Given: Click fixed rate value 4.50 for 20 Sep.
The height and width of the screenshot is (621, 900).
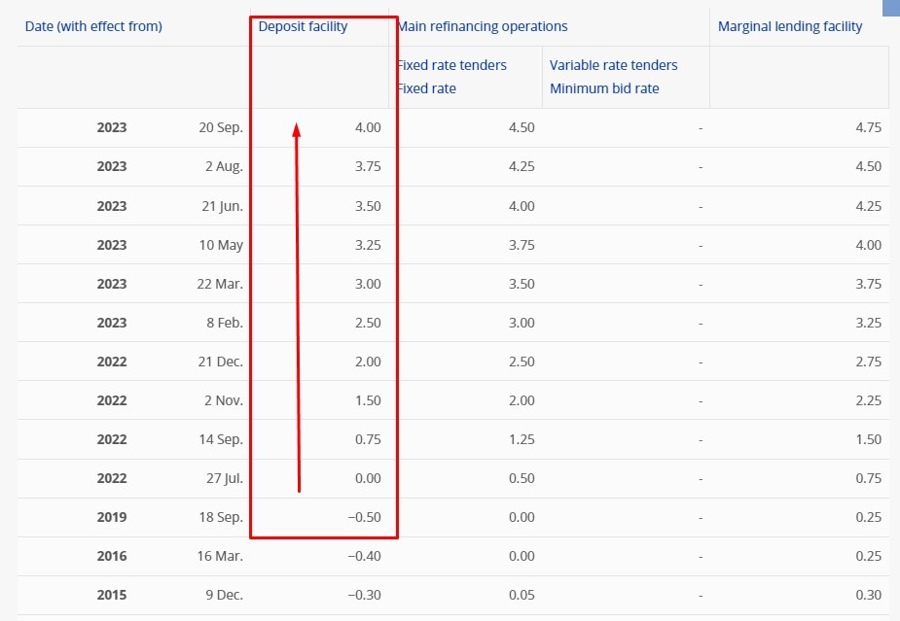Looking at the screenshot, I should [x=521, y=127].
